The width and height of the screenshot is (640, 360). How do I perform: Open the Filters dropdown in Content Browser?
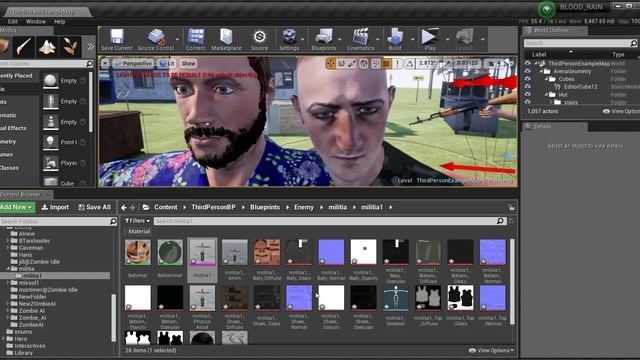(x=137, y=221)
